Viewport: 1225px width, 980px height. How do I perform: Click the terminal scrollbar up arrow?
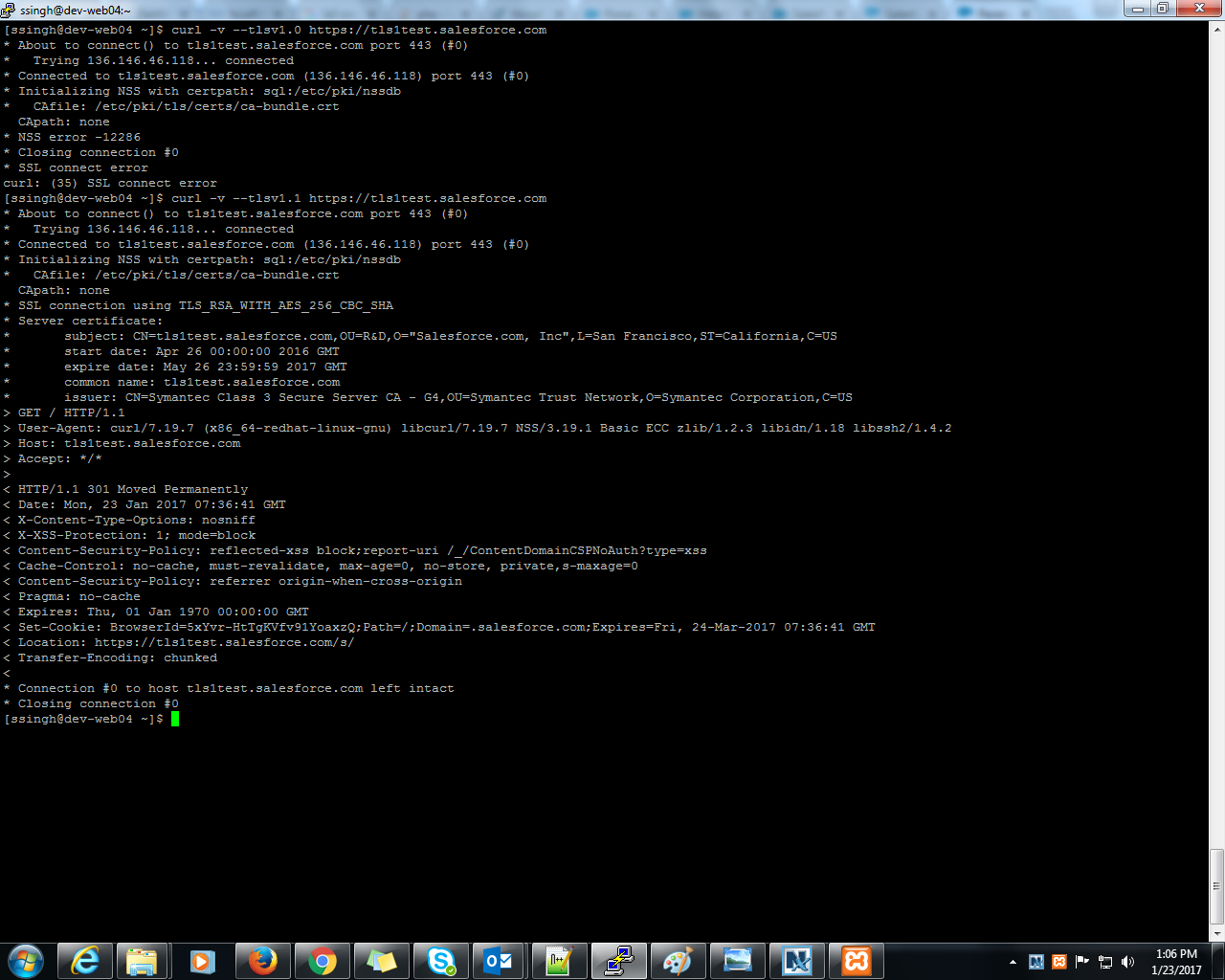pyautogui.click(x=1216, y=29)
